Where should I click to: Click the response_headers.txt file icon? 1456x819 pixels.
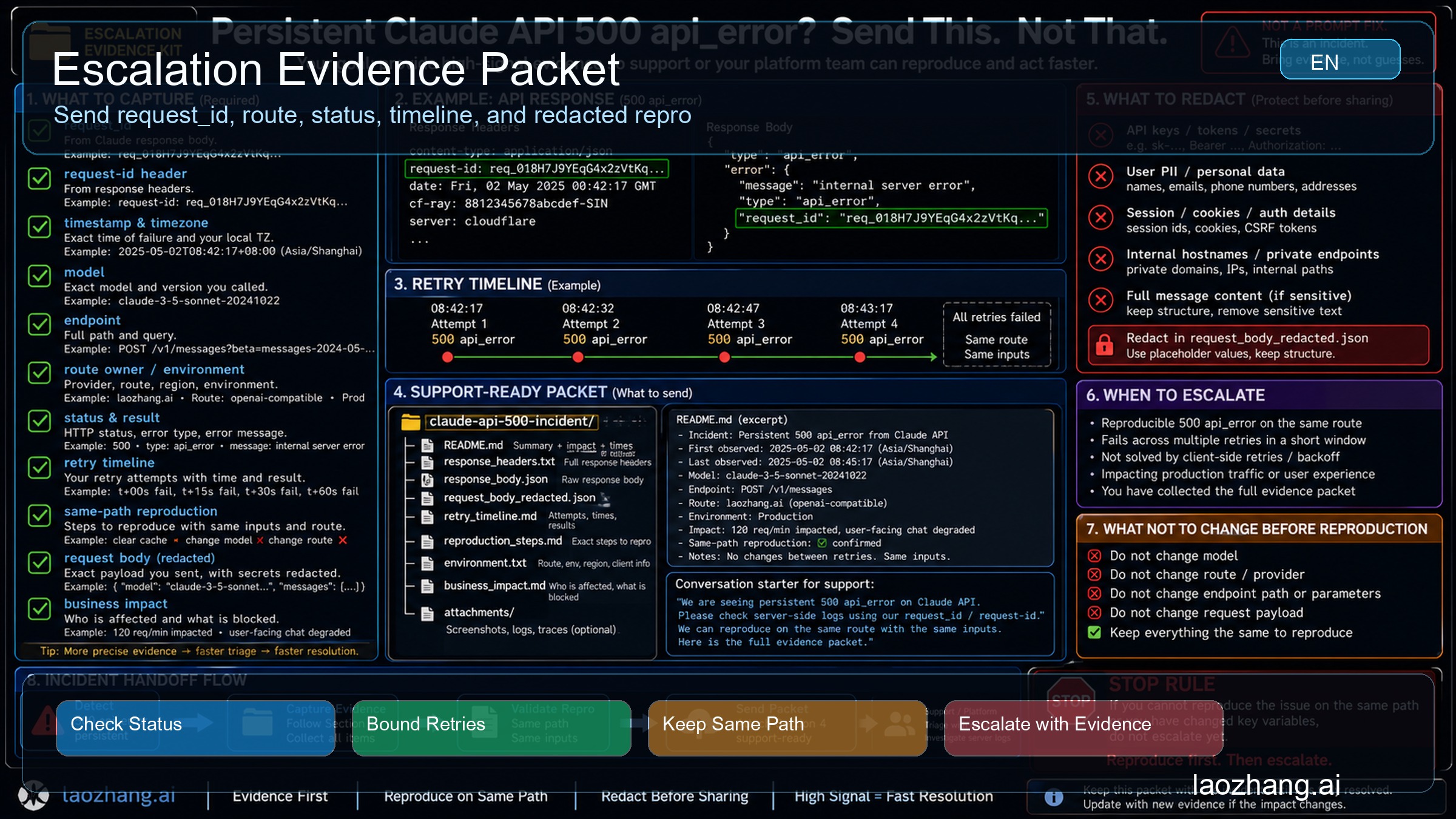pos(428,462)
